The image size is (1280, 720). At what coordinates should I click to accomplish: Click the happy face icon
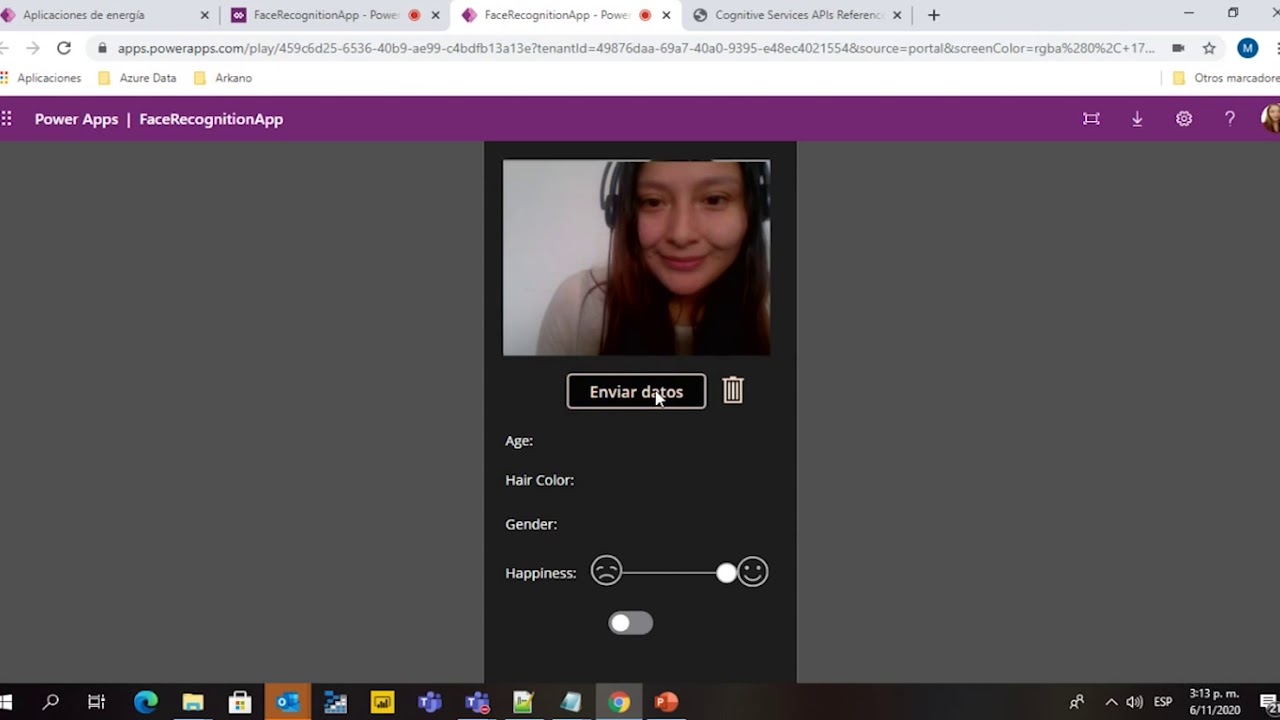[753, 571]
